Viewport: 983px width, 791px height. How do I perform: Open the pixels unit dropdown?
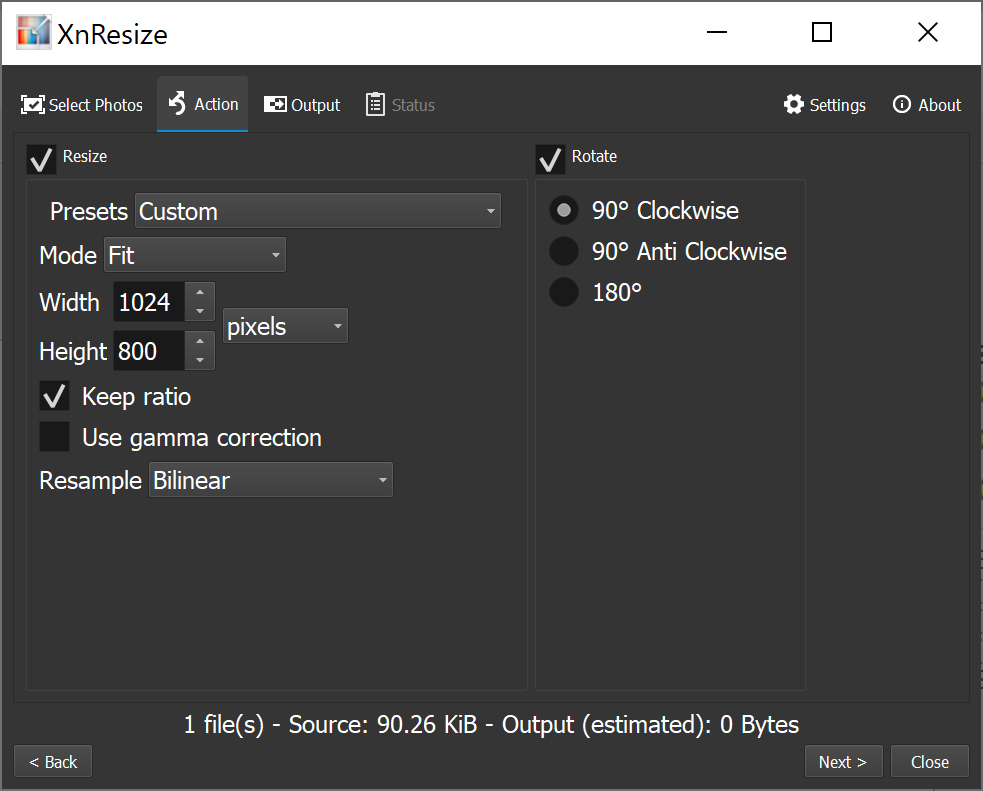285,326
